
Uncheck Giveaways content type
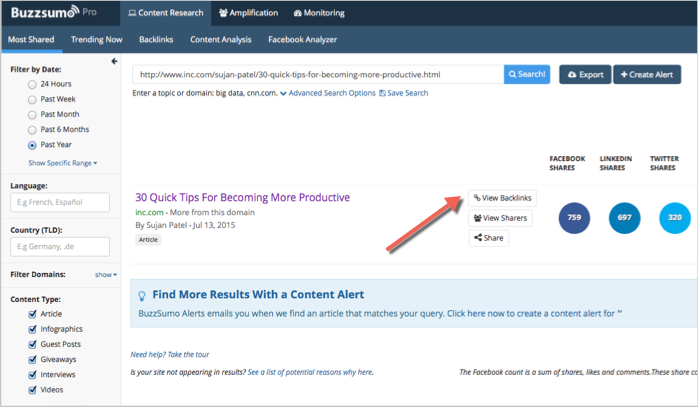coord(32,359)
